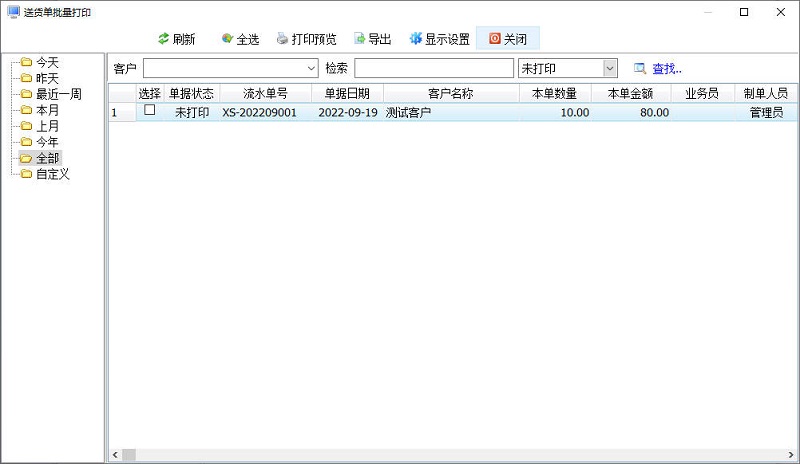This screenshot has width=800, height=464.
Task: Sort by the 单据日期 column header
Action: [x=347, y=93]
